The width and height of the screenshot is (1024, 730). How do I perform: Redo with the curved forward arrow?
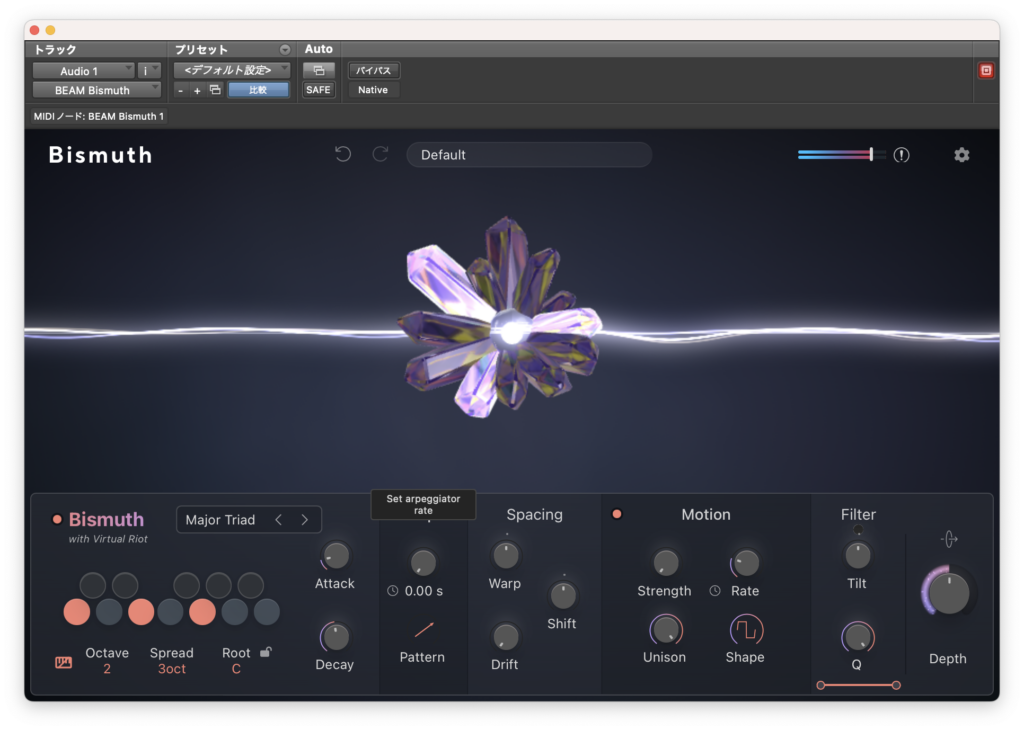(x=380, y=154)
